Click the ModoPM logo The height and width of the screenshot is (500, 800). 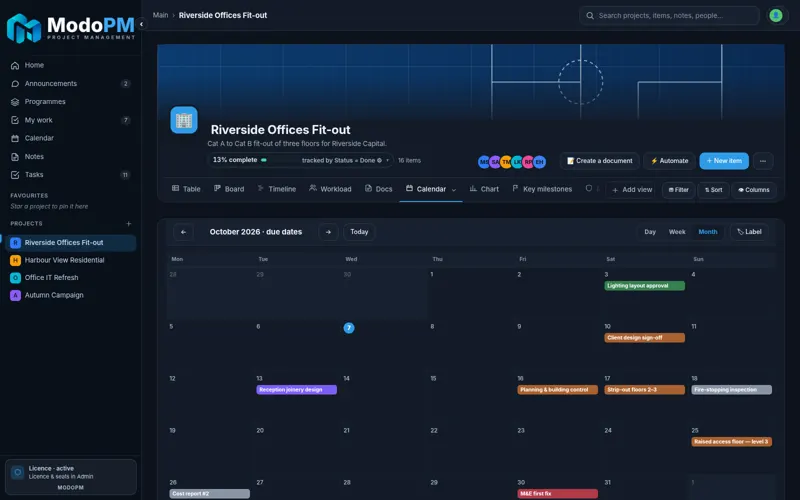[x=70, y=28]
